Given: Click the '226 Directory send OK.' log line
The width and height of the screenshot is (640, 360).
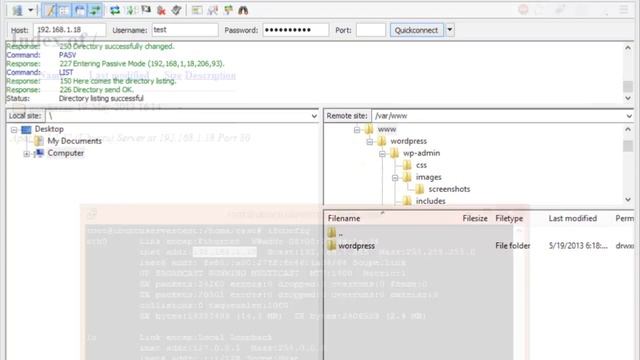Looking at the screenshot, I should 96,90.
